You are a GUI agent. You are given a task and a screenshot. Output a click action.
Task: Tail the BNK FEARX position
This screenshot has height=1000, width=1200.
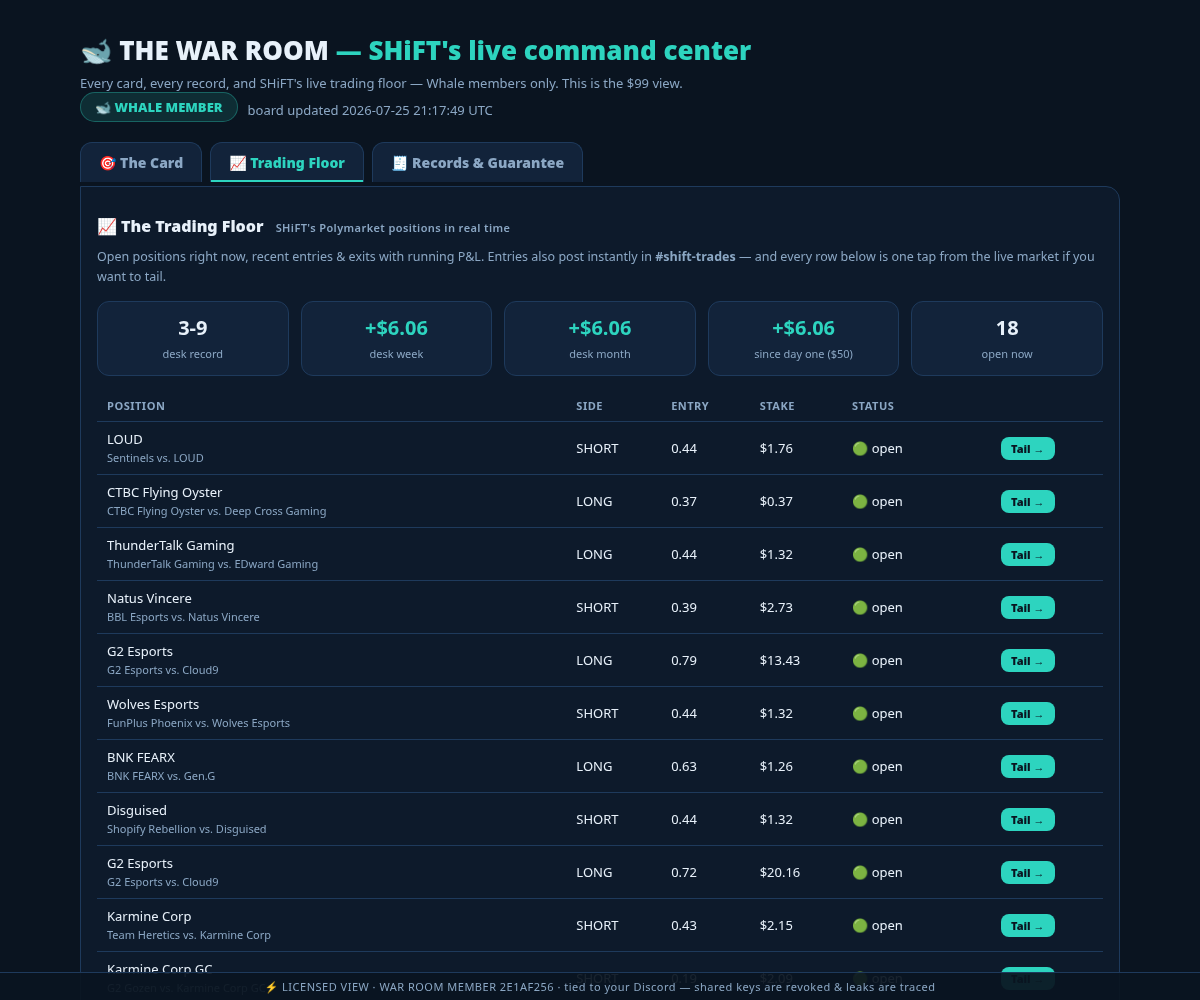pyautogui.click(x=1027, y=767)
